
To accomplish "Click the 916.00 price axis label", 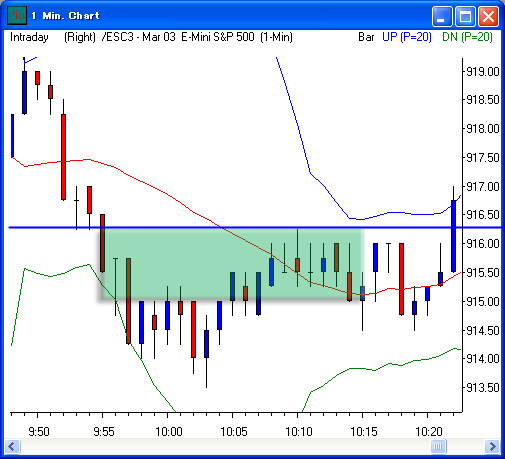I will point(483,244).
